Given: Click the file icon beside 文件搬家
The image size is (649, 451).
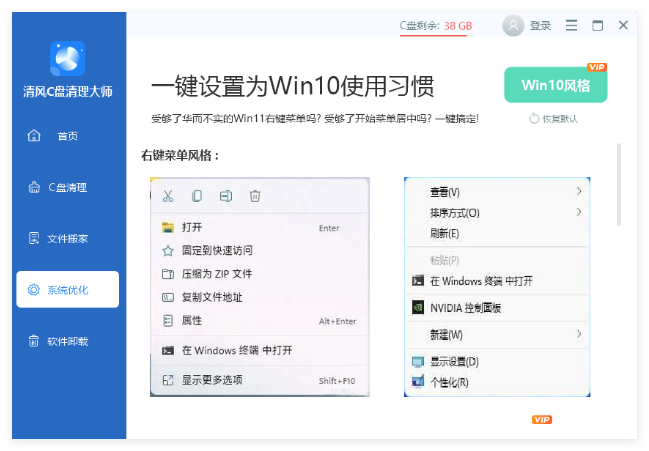Looking at the screenshot, I should pos(34,238).
